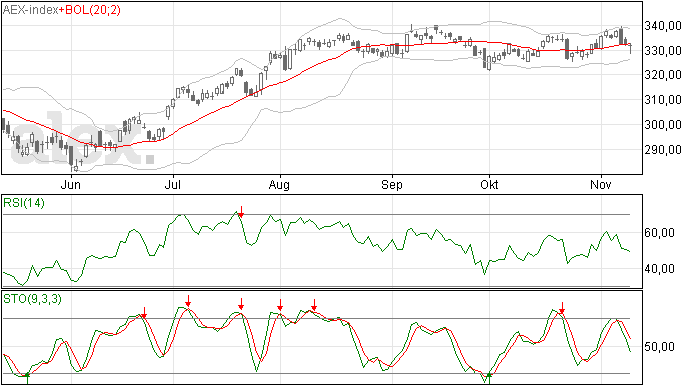Click the Okt month label

[x=489, y=184]
